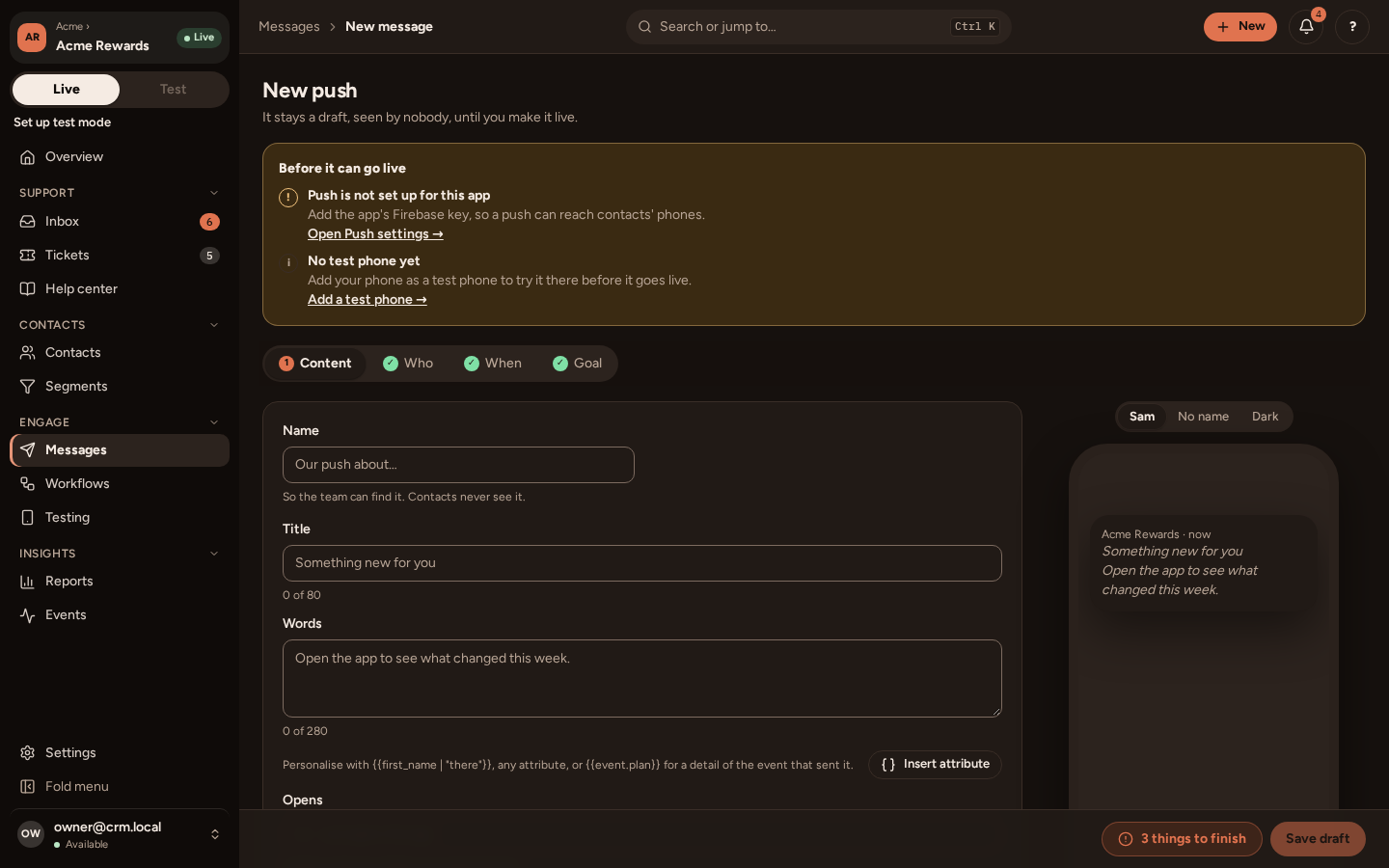Click the Help center book icon

[x=28, y=289]
